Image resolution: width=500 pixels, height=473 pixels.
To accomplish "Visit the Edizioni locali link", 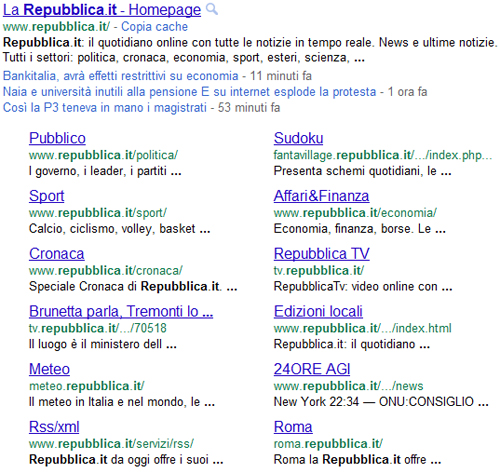I will (318, 311).
